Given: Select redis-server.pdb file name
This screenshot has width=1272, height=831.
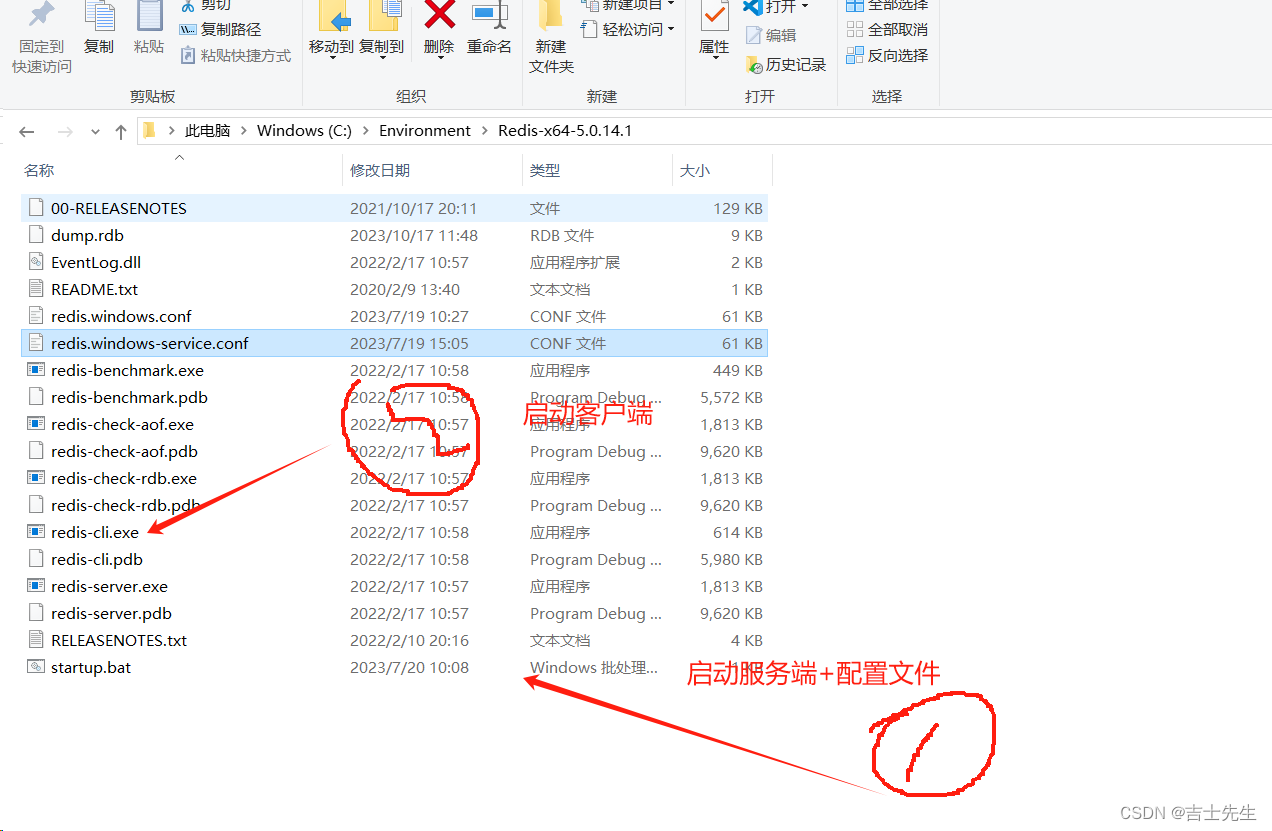Looking at the screenshot, I should click(111, 614).
